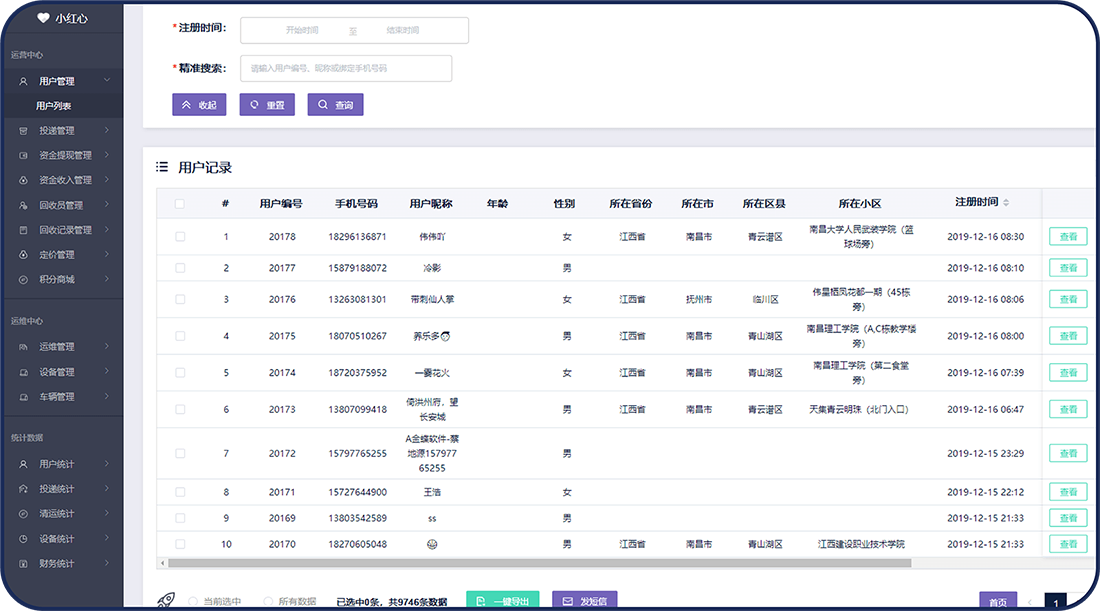Click the sort arrows on 注册时间 column
1100x611 pixels.
pyautogui.click(x=1006, y=202)
